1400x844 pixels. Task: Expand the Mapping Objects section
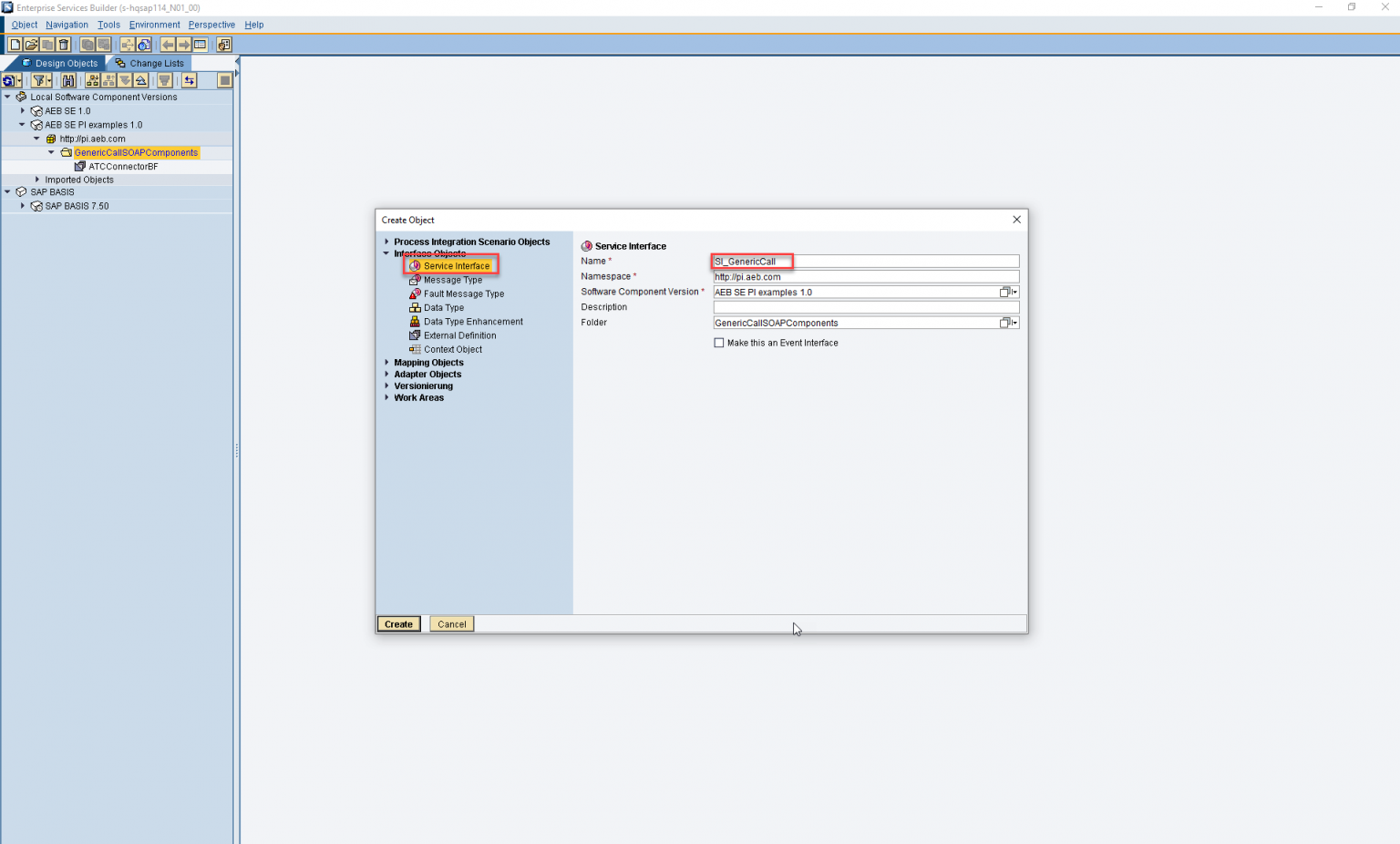[386, 362]
